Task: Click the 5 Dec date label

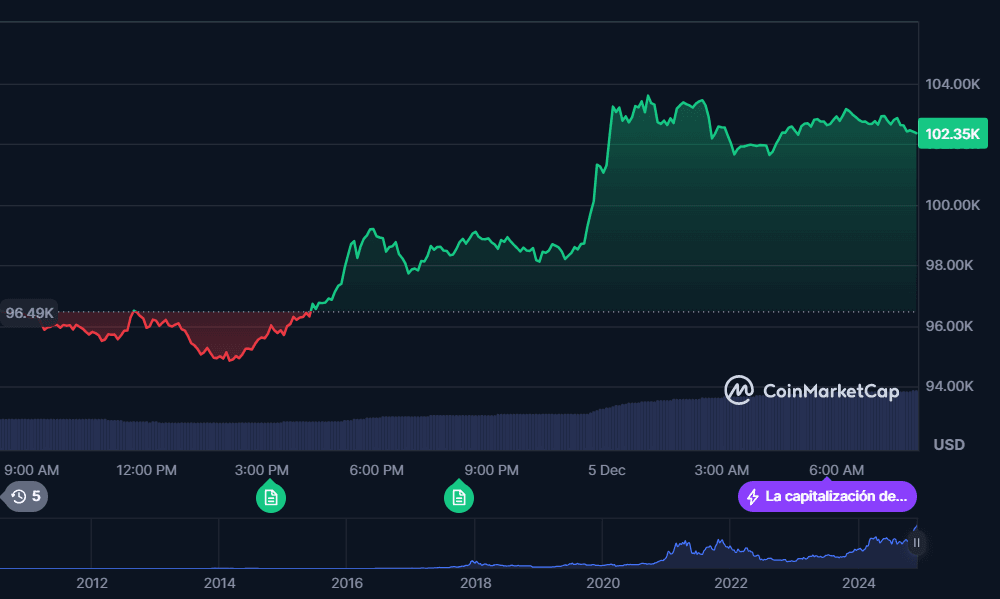Action: coord(607,470)
